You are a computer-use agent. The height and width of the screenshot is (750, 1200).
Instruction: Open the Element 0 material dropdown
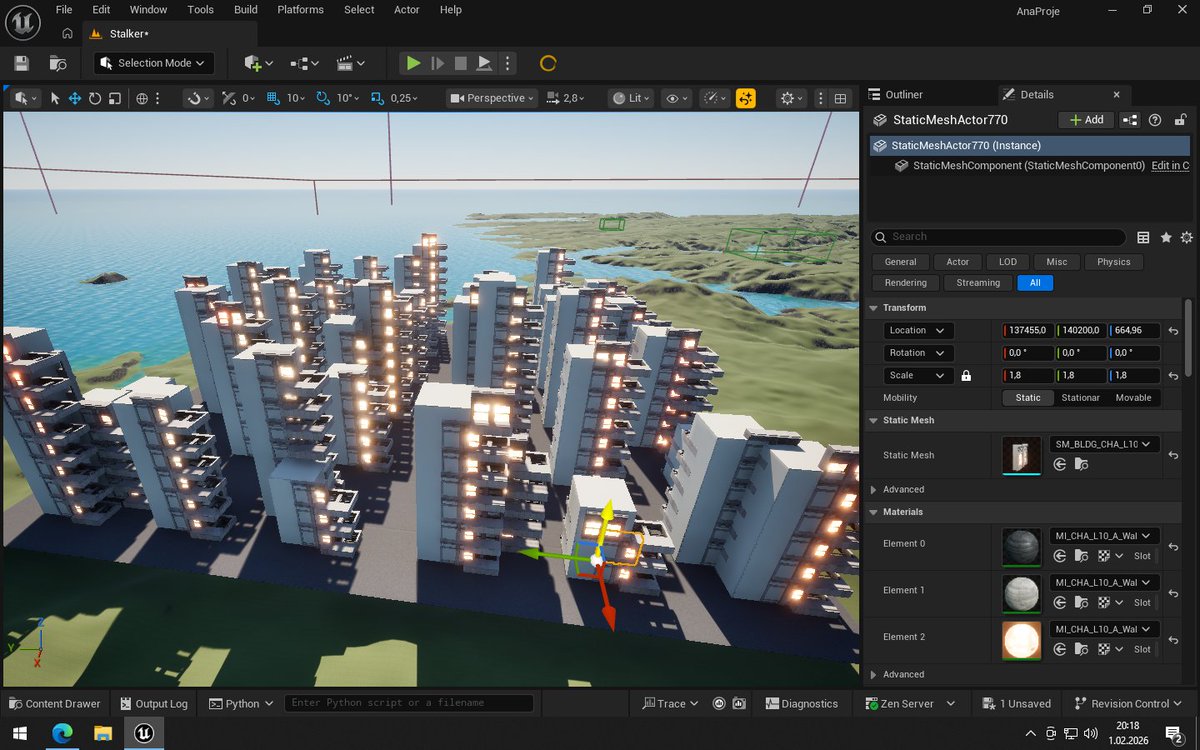pyautogui.click(x=1104, y=536)
